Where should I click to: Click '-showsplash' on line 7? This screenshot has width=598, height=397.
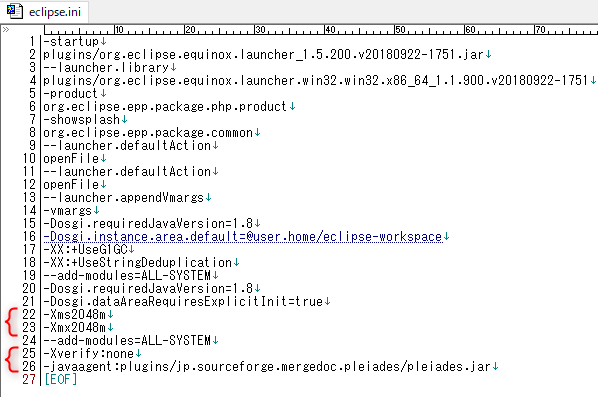82,119
